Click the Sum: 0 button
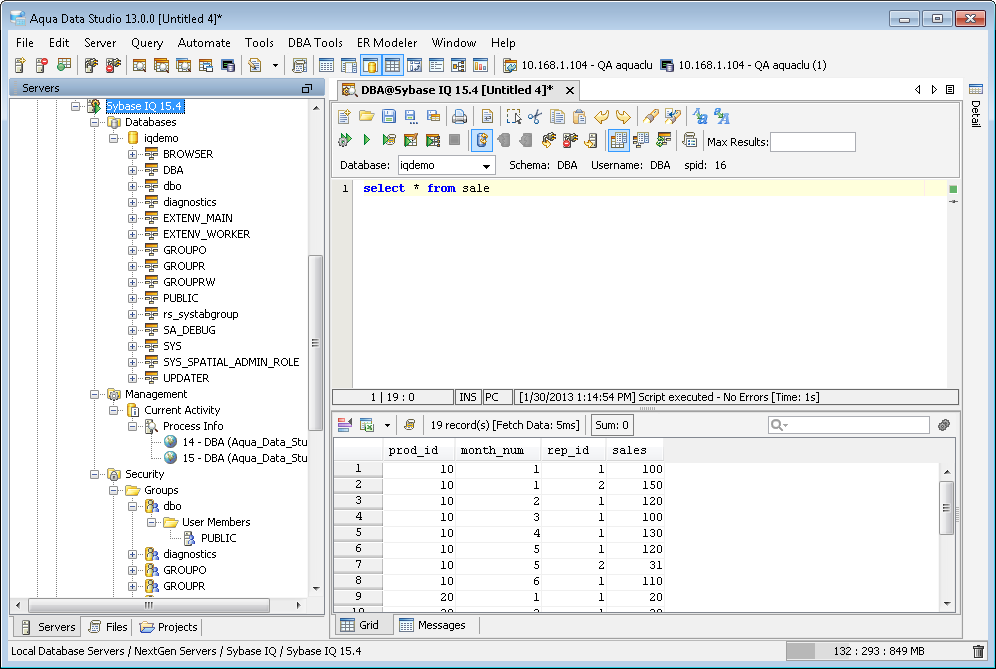The image size is (996, 669). tap(612, 425)
